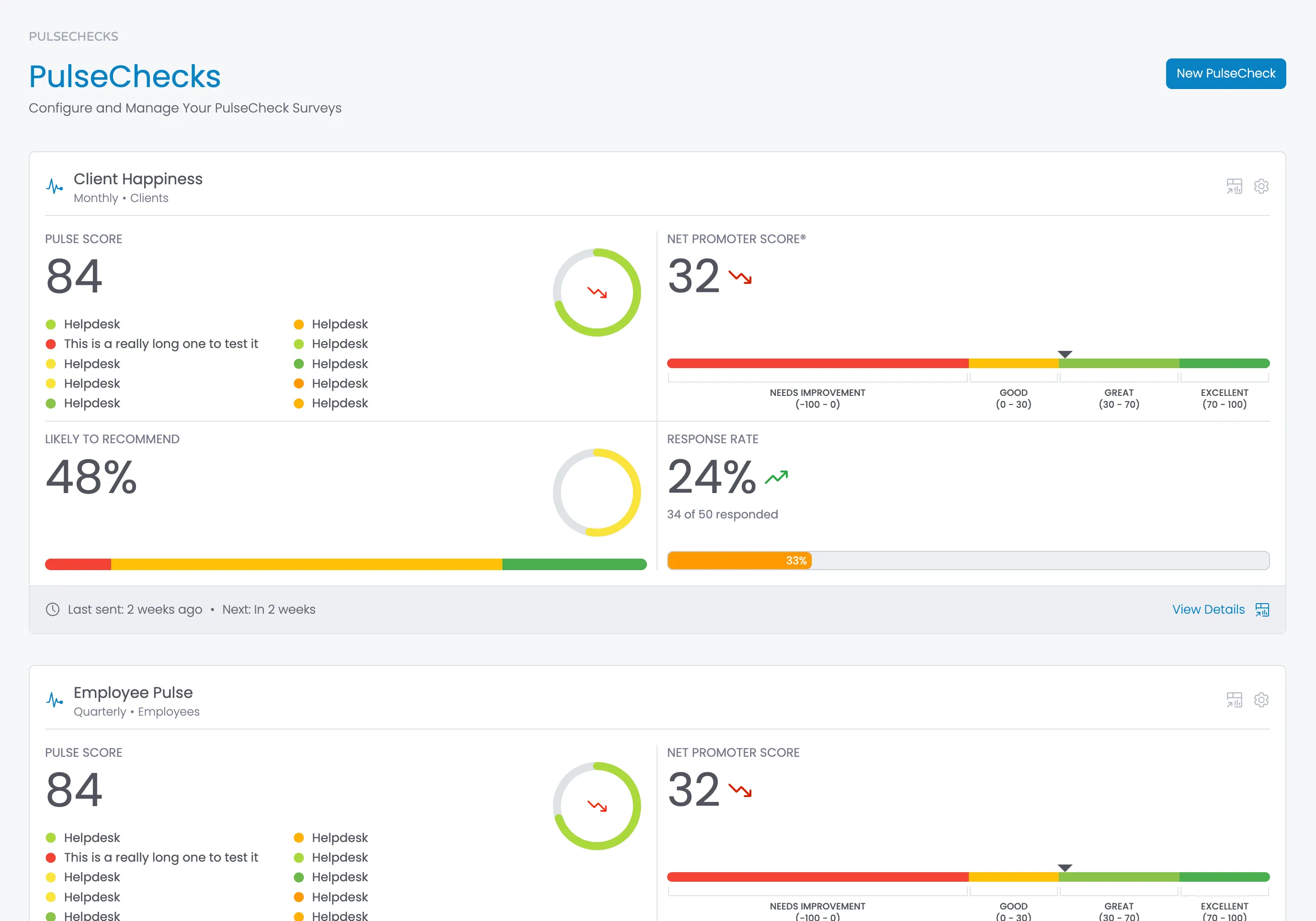Click the New PulseCheck button

[1225, 73]
